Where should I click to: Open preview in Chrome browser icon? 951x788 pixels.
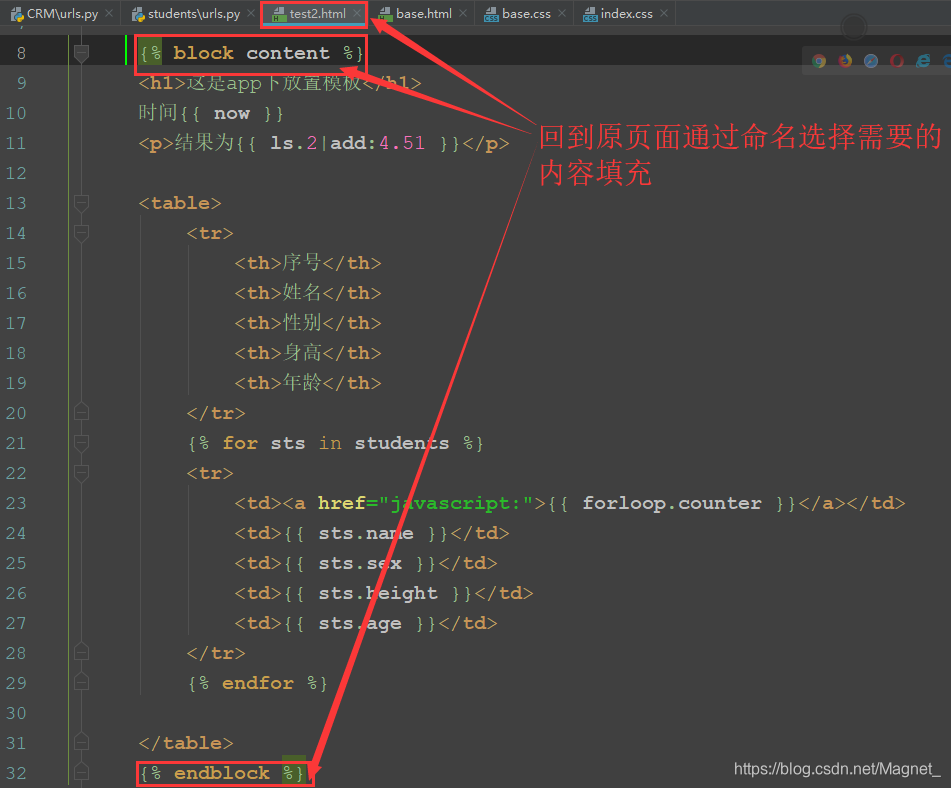[819, 61]
